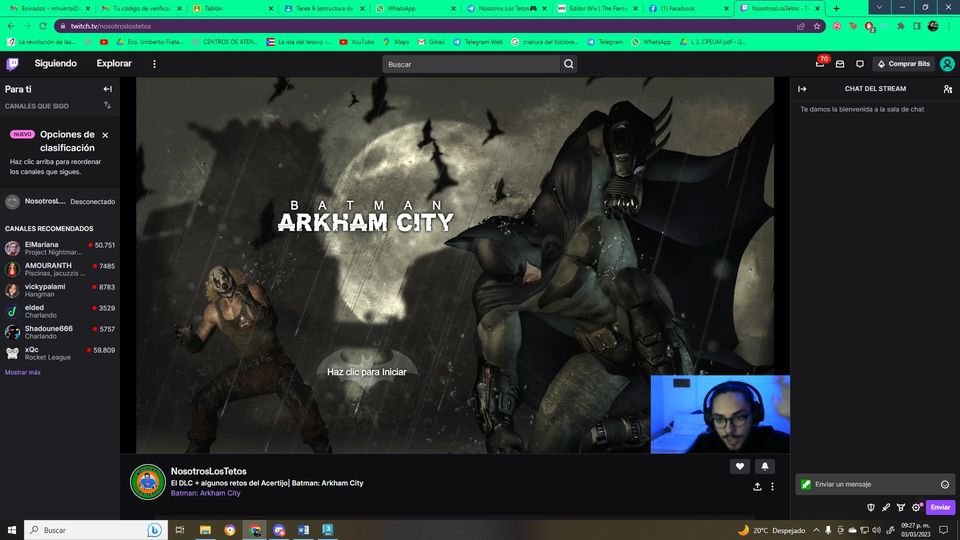Toggle the heart follow button
The image size is (960, 540).
click(x=740, y=467)
